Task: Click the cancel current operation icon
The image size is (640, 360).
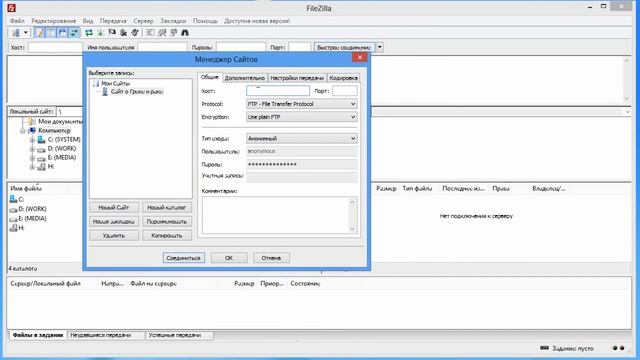Action: 112,33
